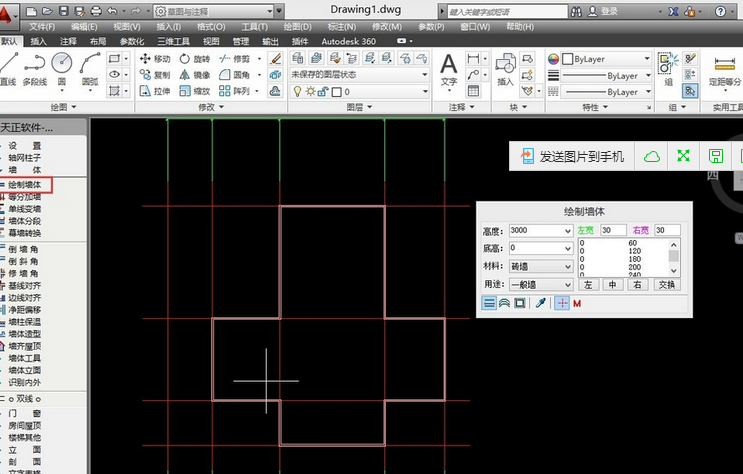Click the Open folder icon in quick toolbar
Image resolution: width=743 pixels, height=474 pixels.
click(47, 11)
